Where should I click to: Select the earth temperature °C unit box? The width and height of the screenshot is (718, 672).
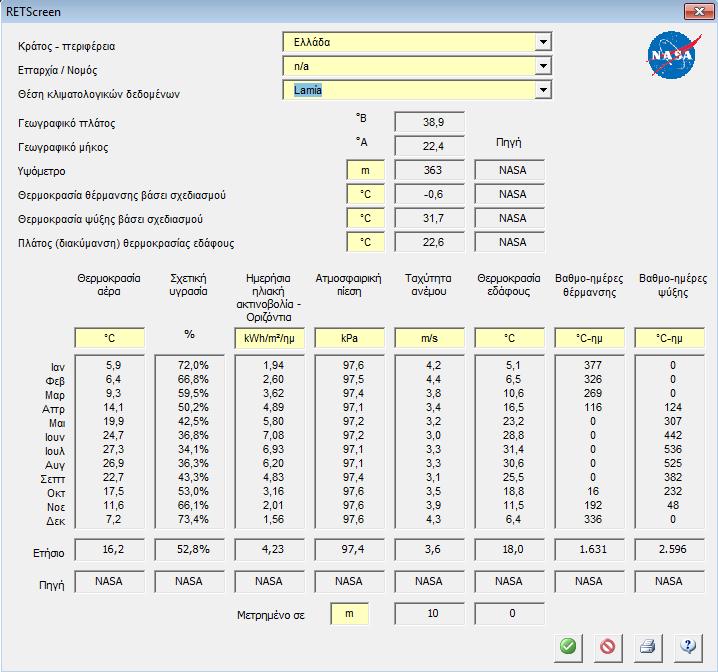click(509, 338)
